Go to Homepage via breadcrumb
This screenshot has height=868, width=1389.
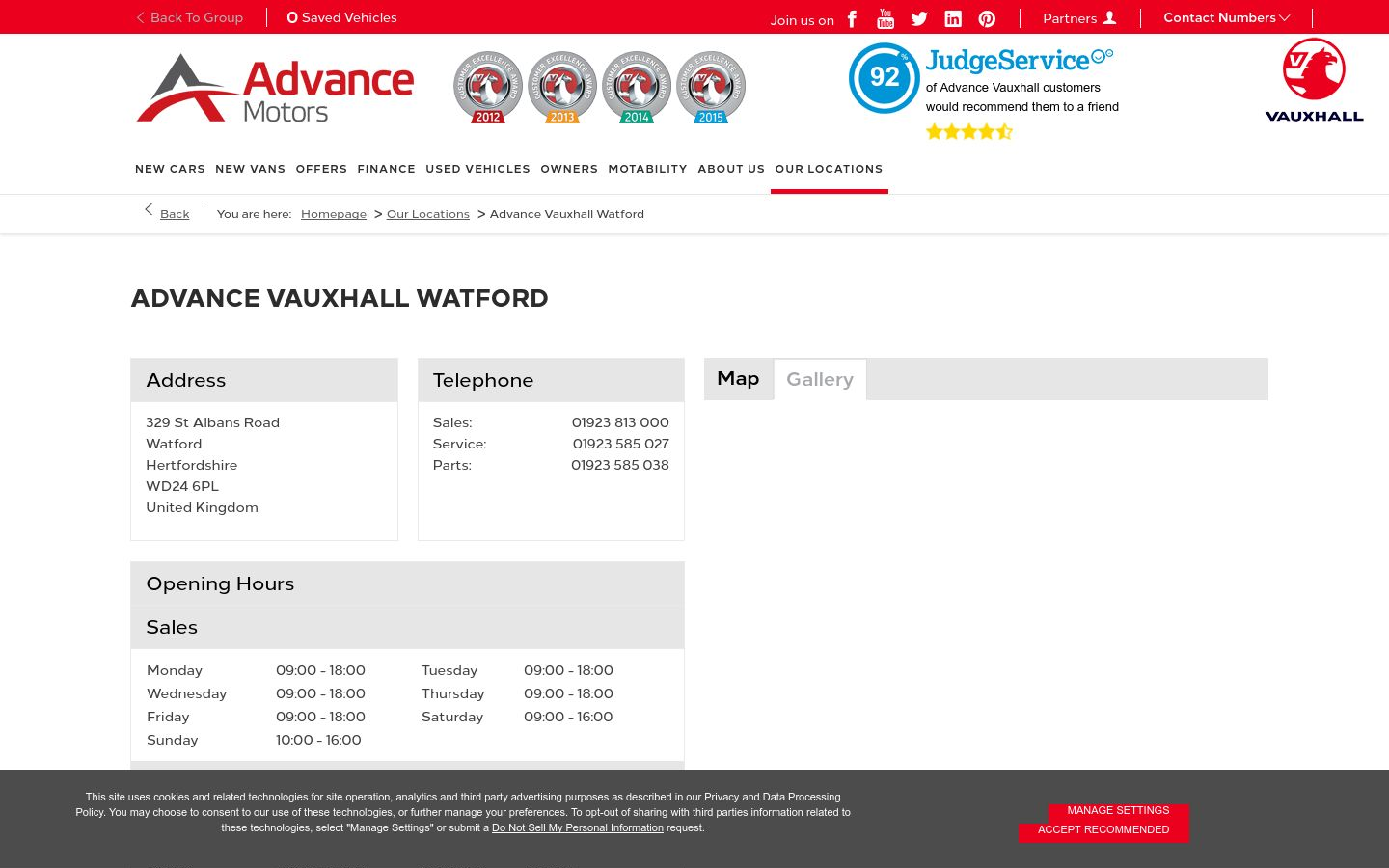(x=334, y=214)
